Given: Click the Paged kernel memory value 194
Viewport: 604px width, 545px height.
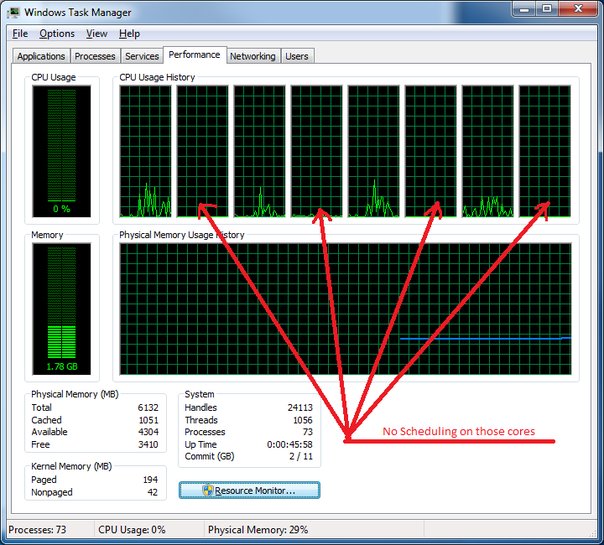Looking at the screenshot, I should (150, 480).
